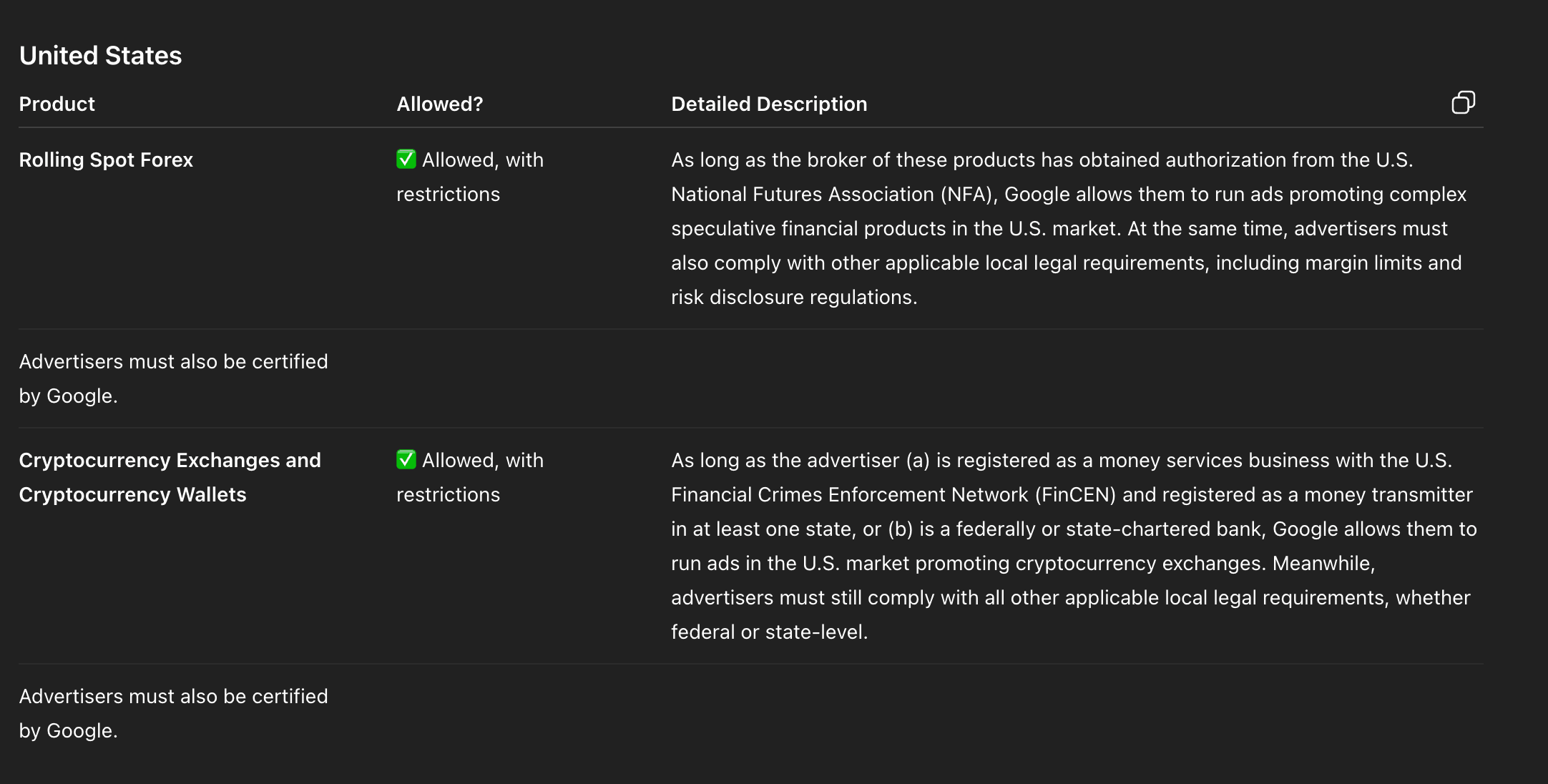Click the green checkmark in the Cryptocurrency row
Image resolution: width=1548 pixels, height=784 pixels.
(406, 459)
